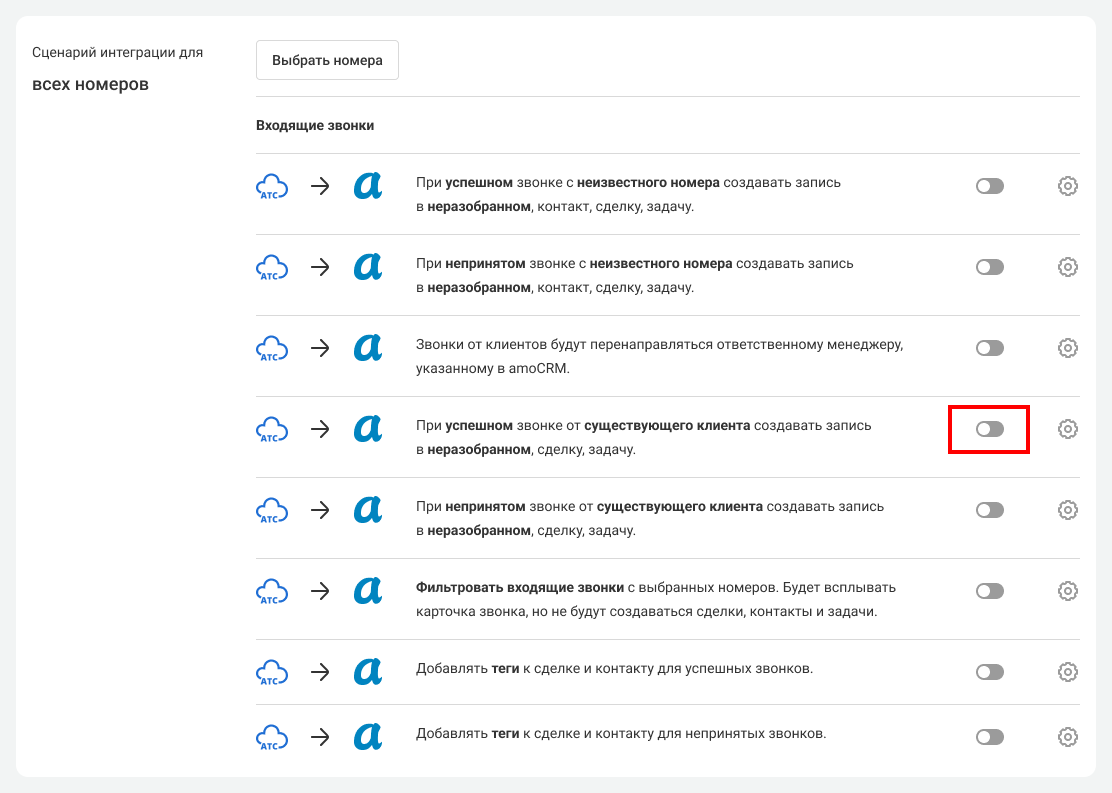This screenshot has height=793, width=1112.
Task: Toggle filtering of incoming calls
Action: (989, 591)
